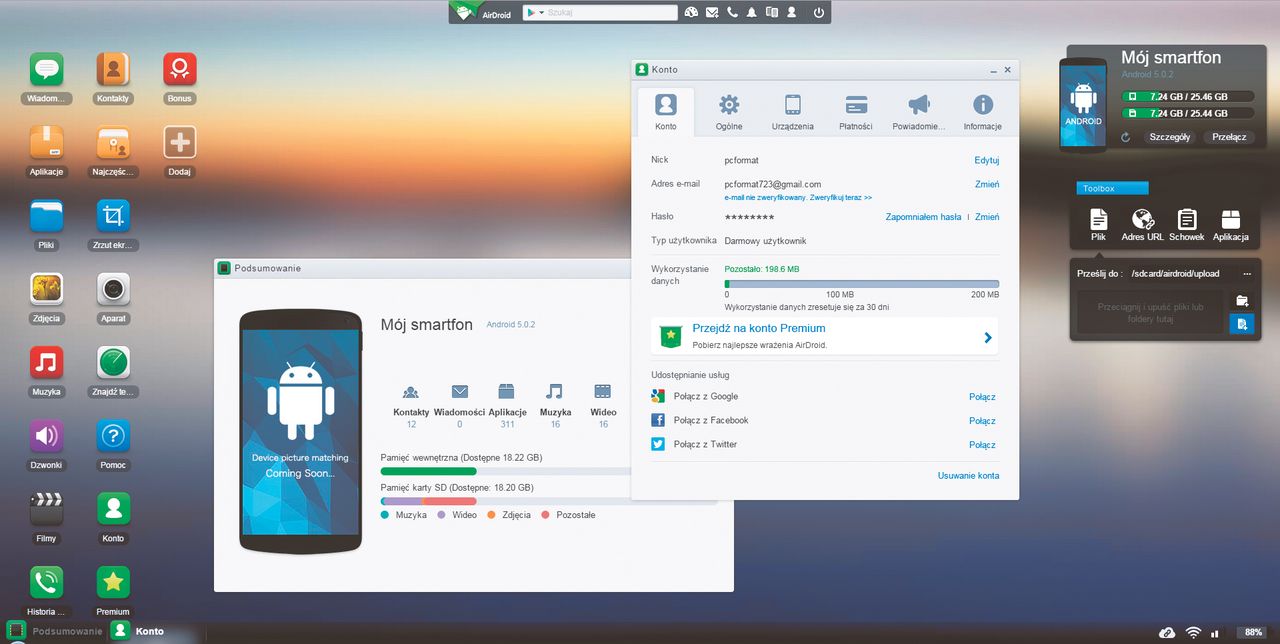Switch to the Ogólne settings tab
Image resolution: width=1280 pixels, height=644 pixels.
(729, 111)
